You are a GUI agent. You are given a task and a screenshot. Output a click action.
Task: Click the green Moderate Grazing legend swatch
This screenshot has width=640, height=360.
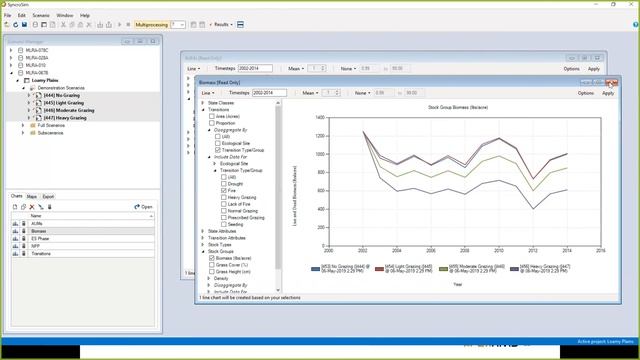pyautogui.click(x=443, y=269)
